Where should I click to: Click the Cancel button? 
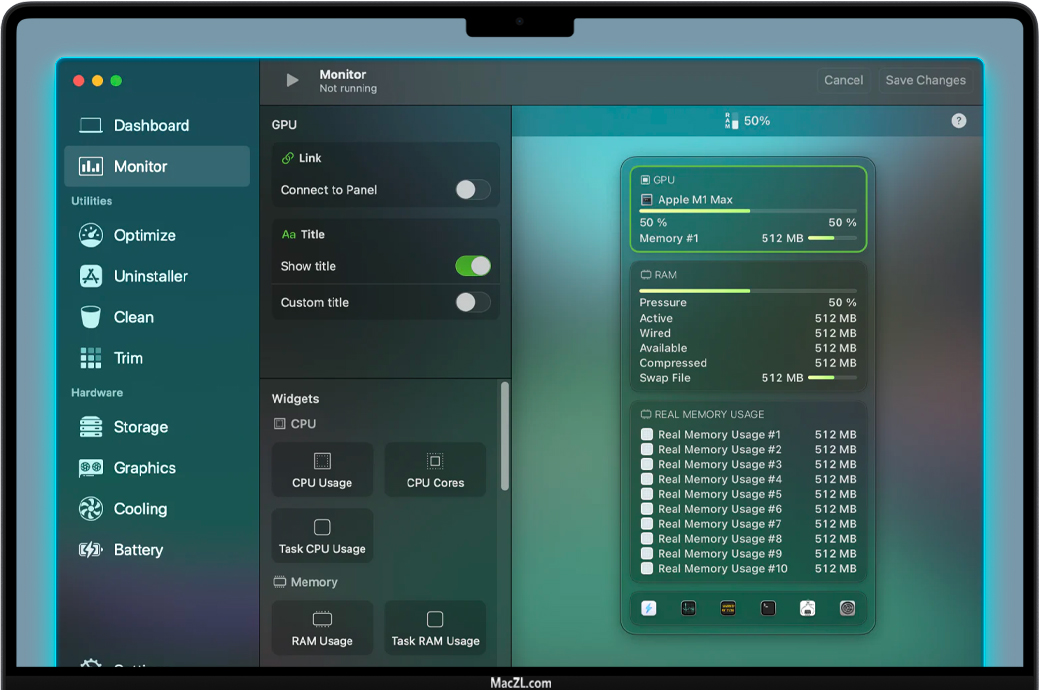(x=843, y=81)
